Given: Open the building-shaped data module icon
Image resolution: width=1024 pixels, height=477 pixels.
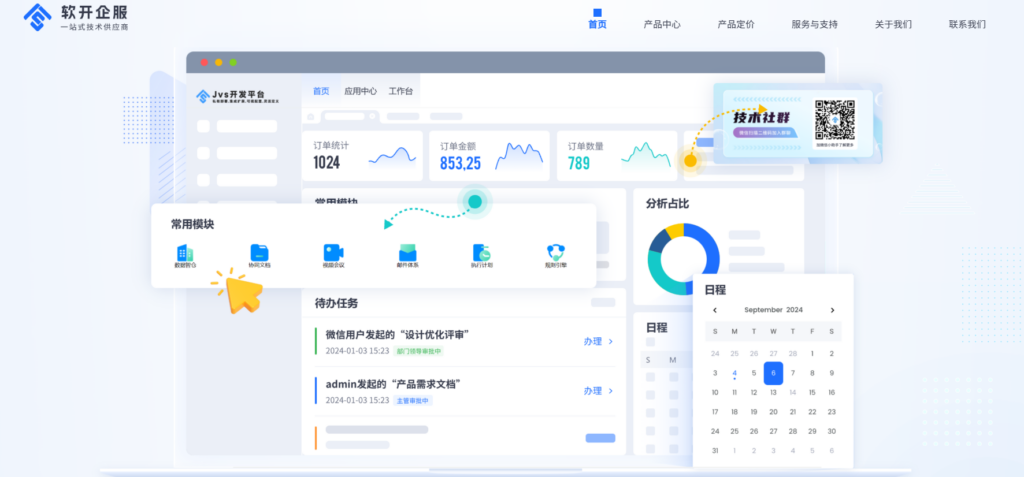Looking at the screenshot, I should (x=185, y=253).
